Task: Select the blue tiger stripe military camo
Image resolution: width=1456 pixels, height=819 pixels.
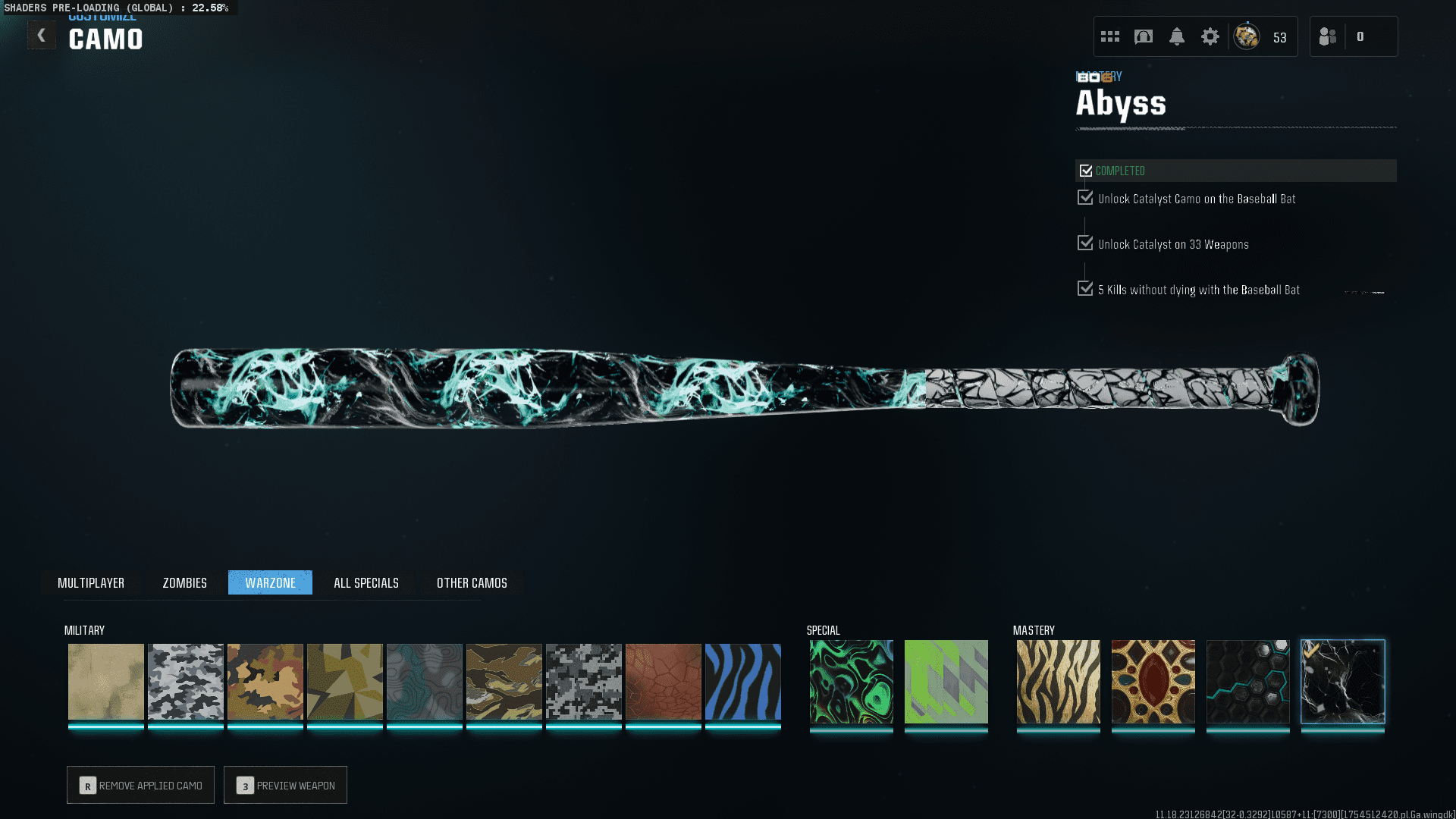Action: (x=743, y=681)
